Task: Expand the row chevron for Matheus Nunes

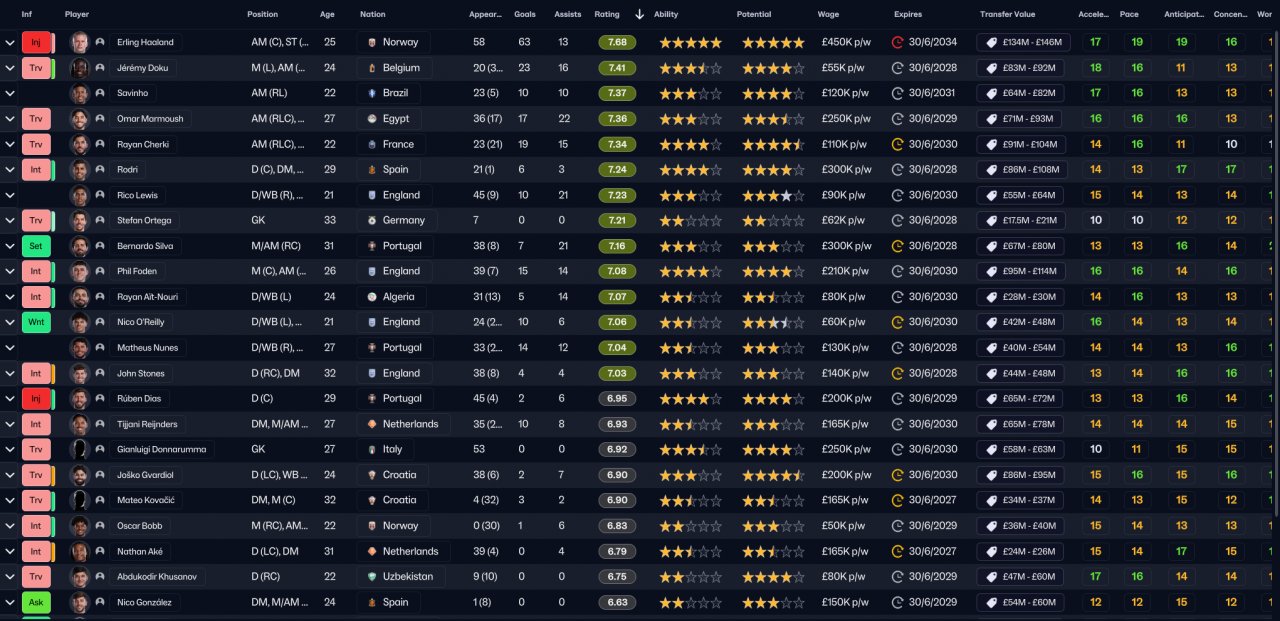Action: [10, 348]
